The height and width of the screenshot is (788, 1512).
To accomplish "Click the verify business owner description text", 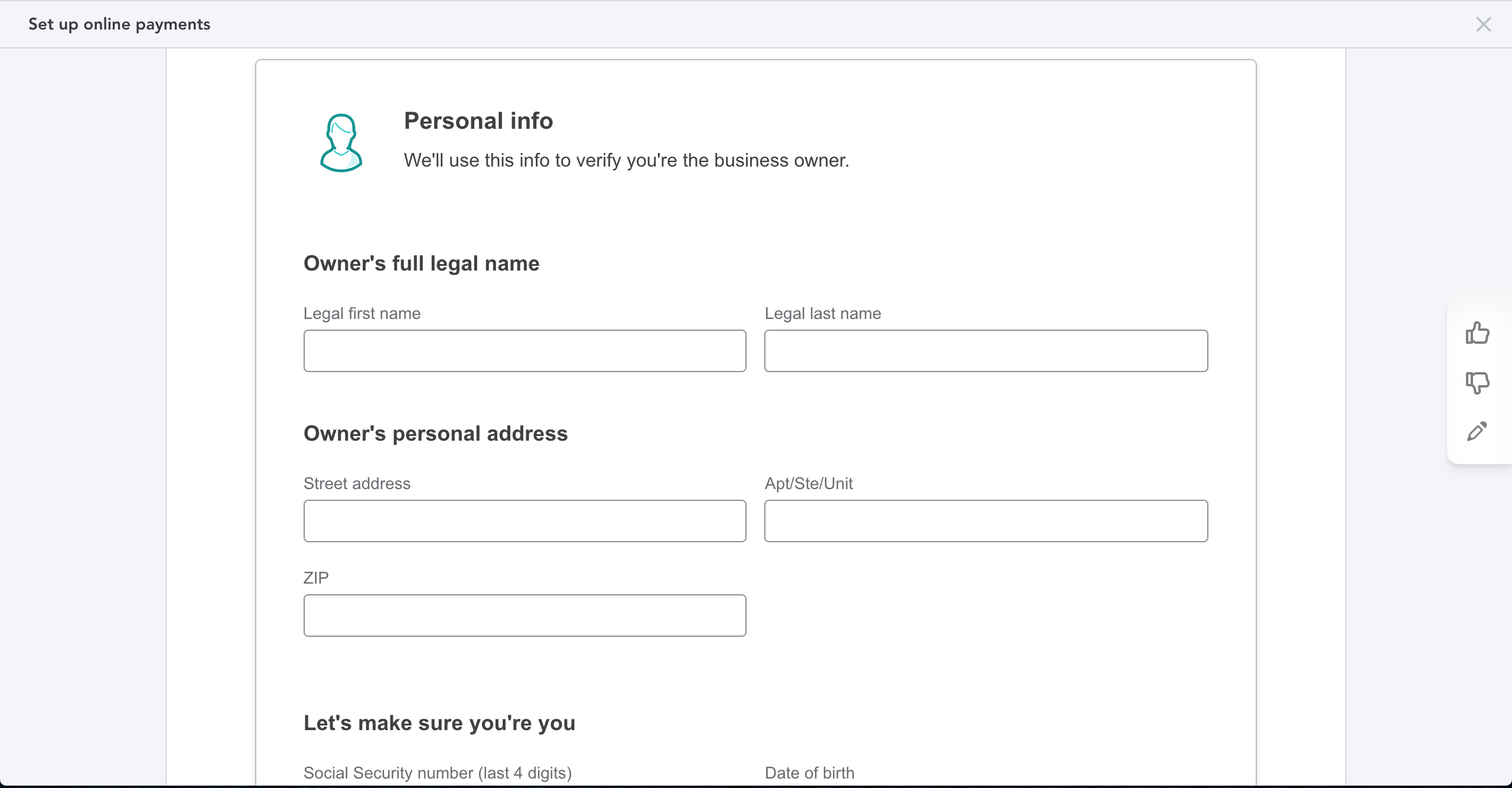I will pyautogui.click(x=627, y=160).
